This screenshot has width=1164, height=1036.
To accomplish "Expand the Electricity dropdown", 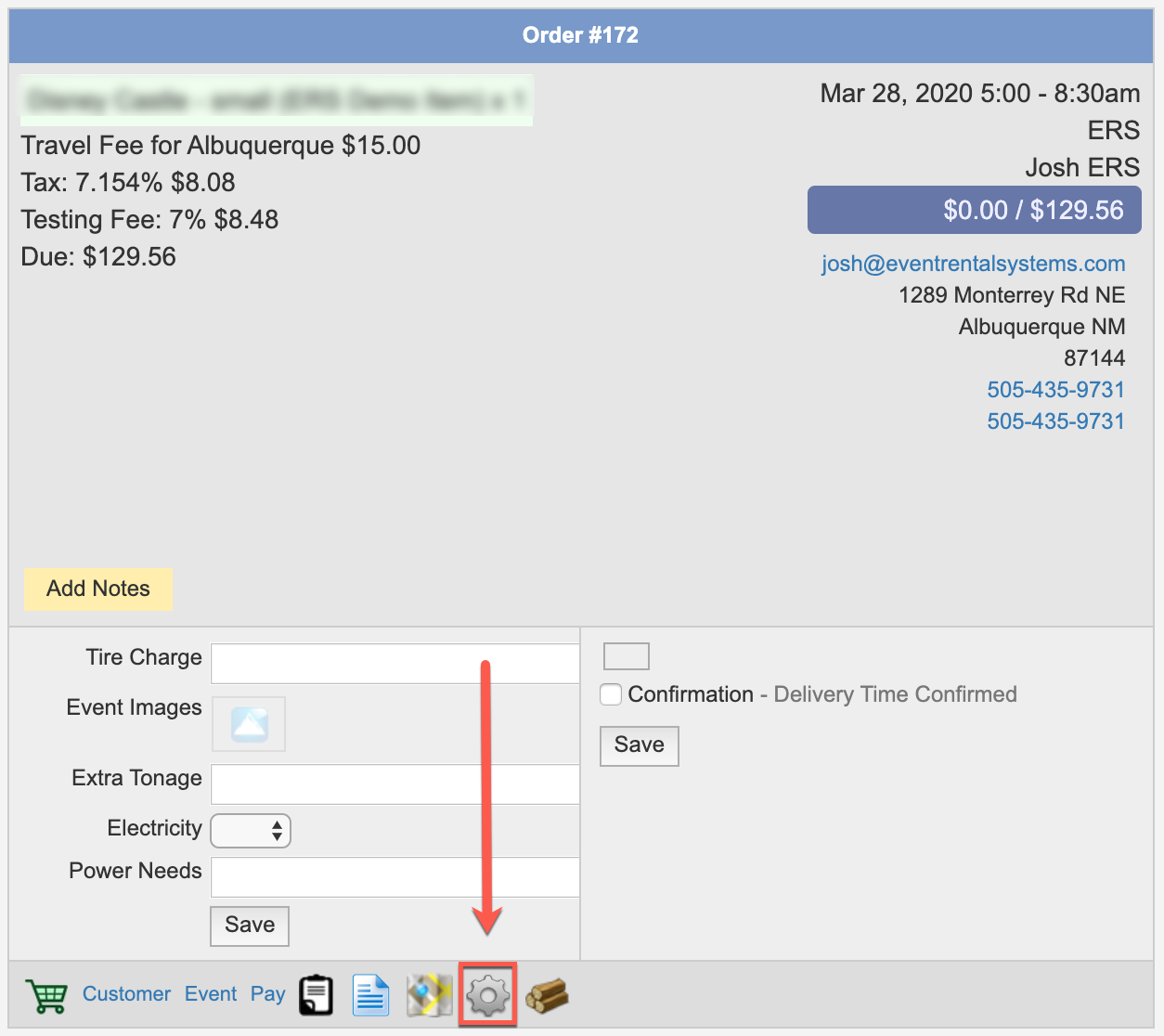I will [x=251, y=831].
